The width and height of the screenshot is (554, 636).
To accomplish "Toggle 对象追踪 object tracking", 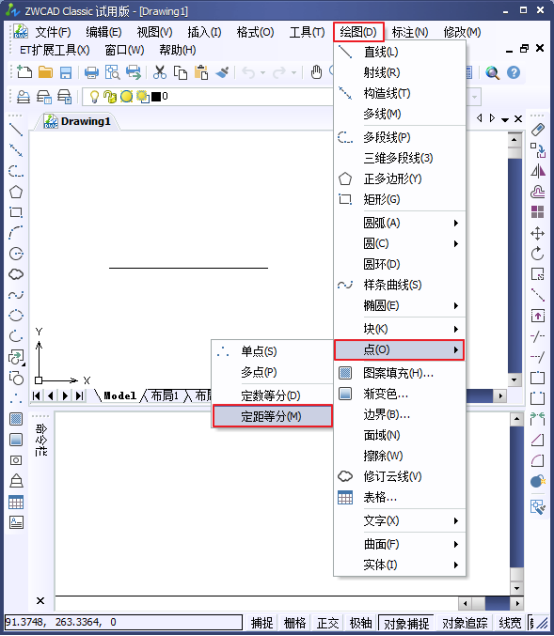I will point(464,622).
